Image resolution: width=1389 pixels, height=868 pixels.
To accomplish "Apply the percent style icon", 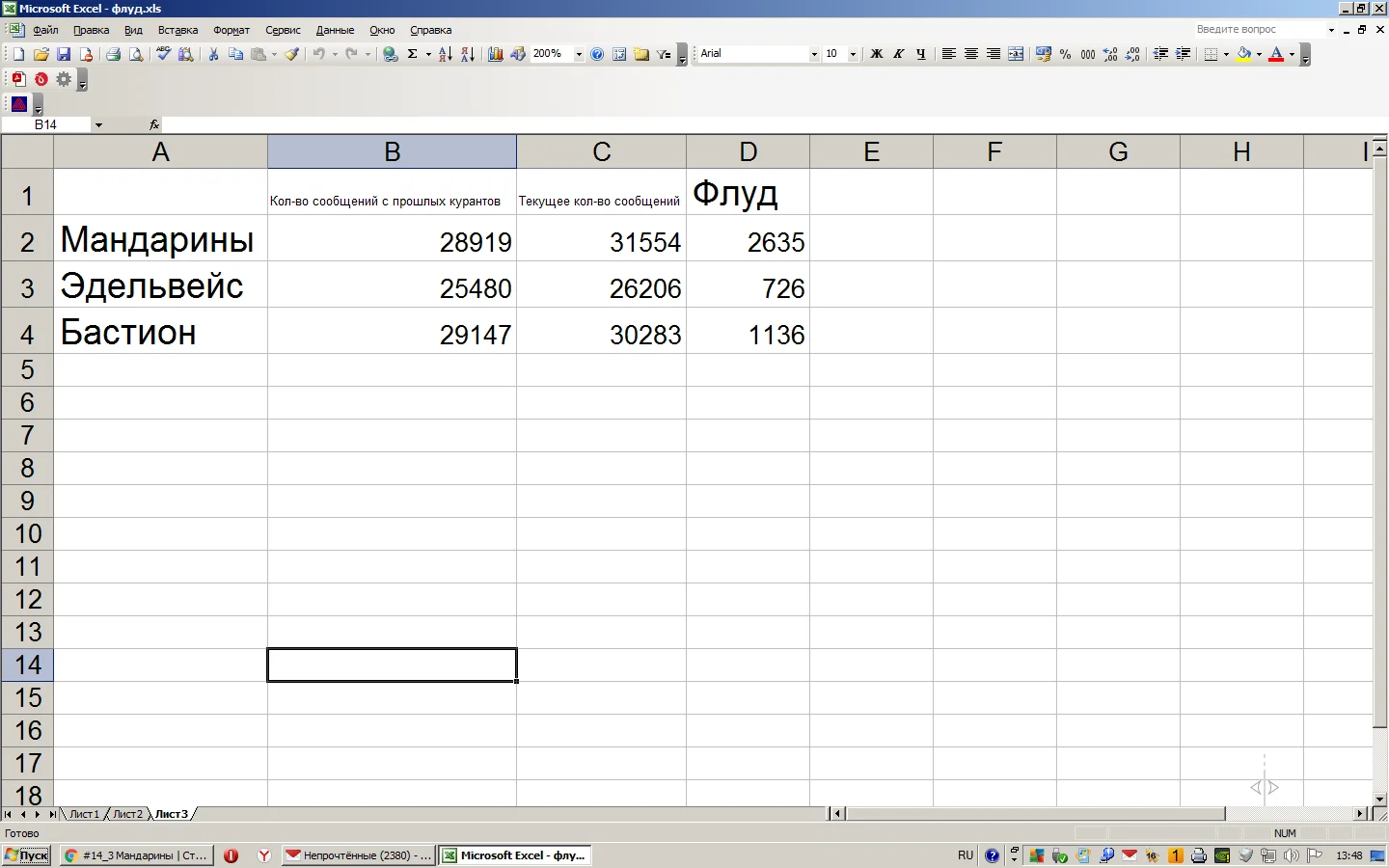I will (1065, 54).
